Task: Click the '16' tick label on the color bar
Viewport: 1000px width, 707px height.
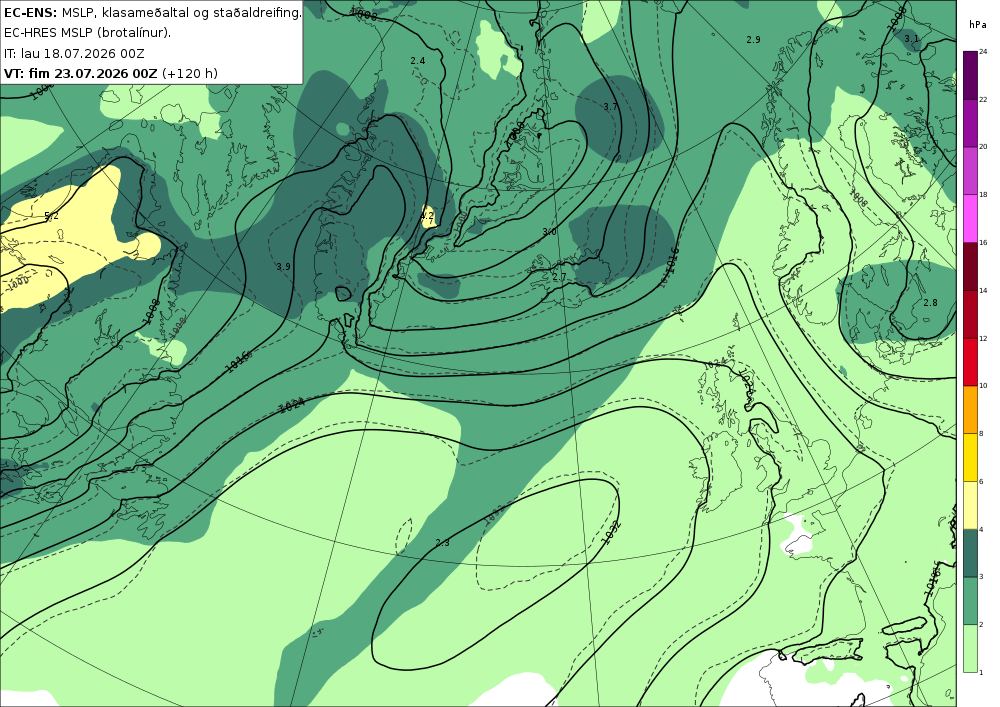Action: click(983, 242)
